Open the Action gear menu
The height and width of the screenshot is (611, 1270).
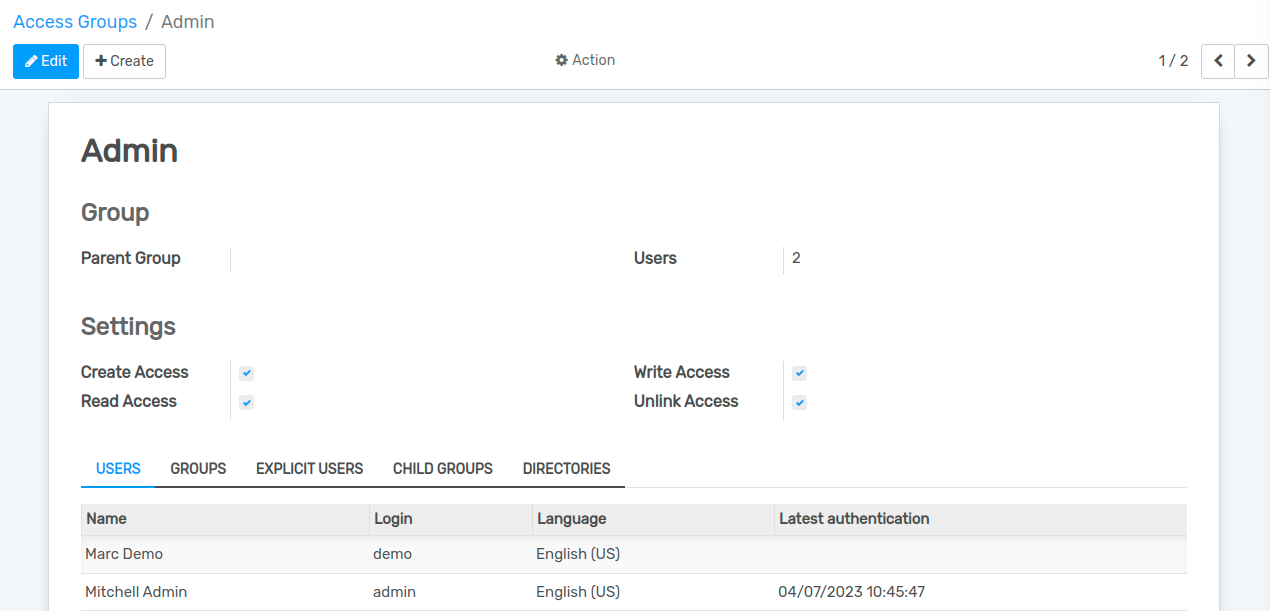click(x=585, y=60)
